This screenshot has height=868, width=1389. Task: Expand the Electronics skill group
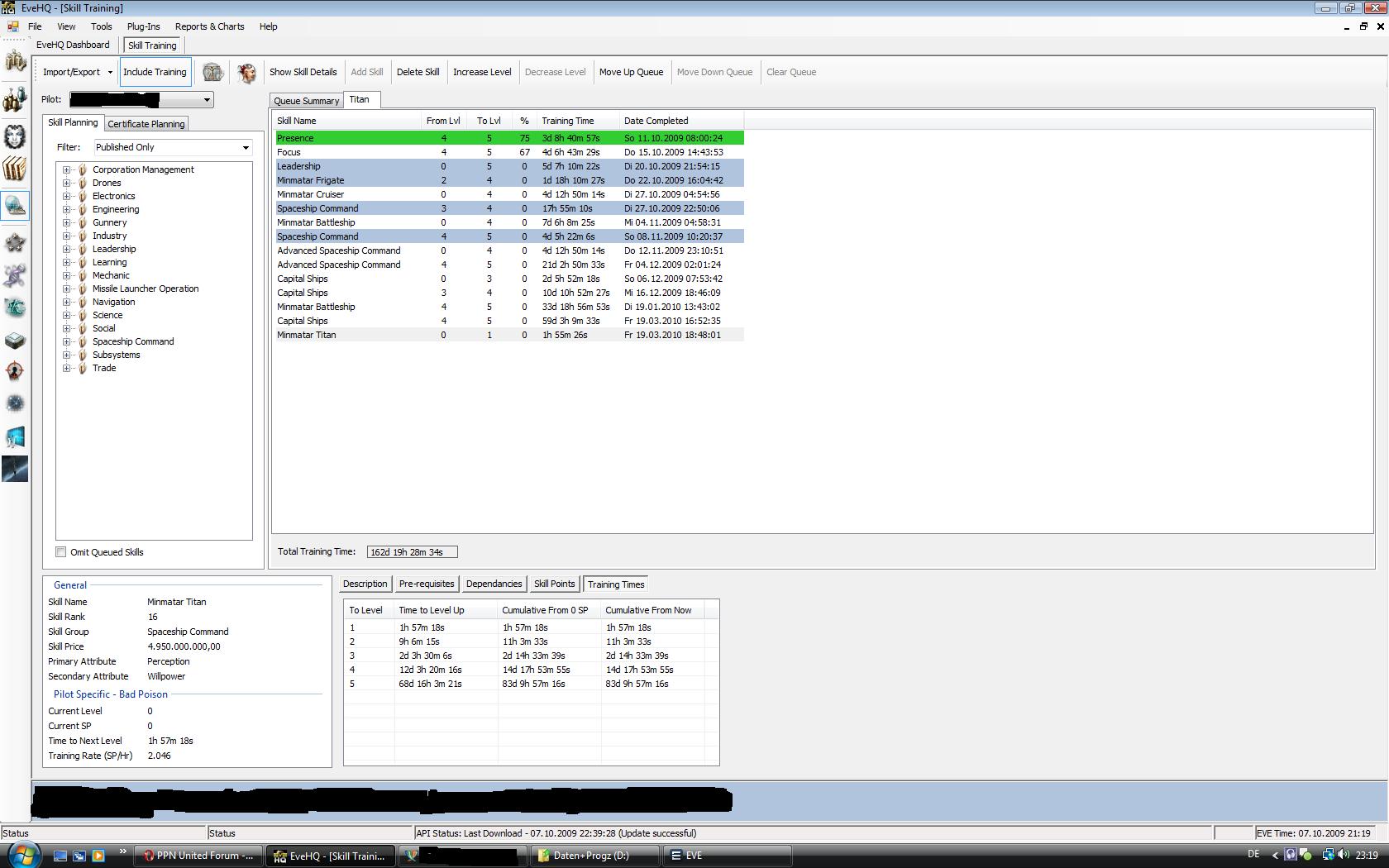click(x=67, y=196)
